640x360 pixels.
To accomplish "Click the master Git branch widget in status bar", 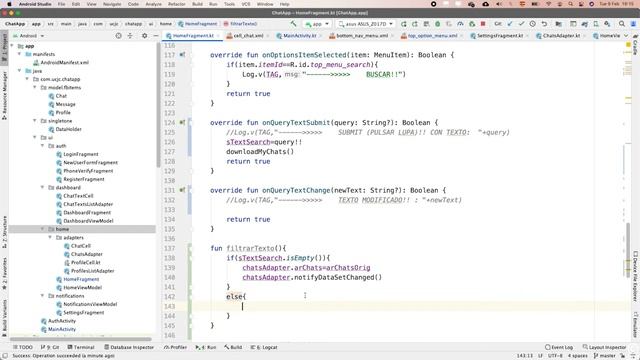I will [x=604, y=356].
